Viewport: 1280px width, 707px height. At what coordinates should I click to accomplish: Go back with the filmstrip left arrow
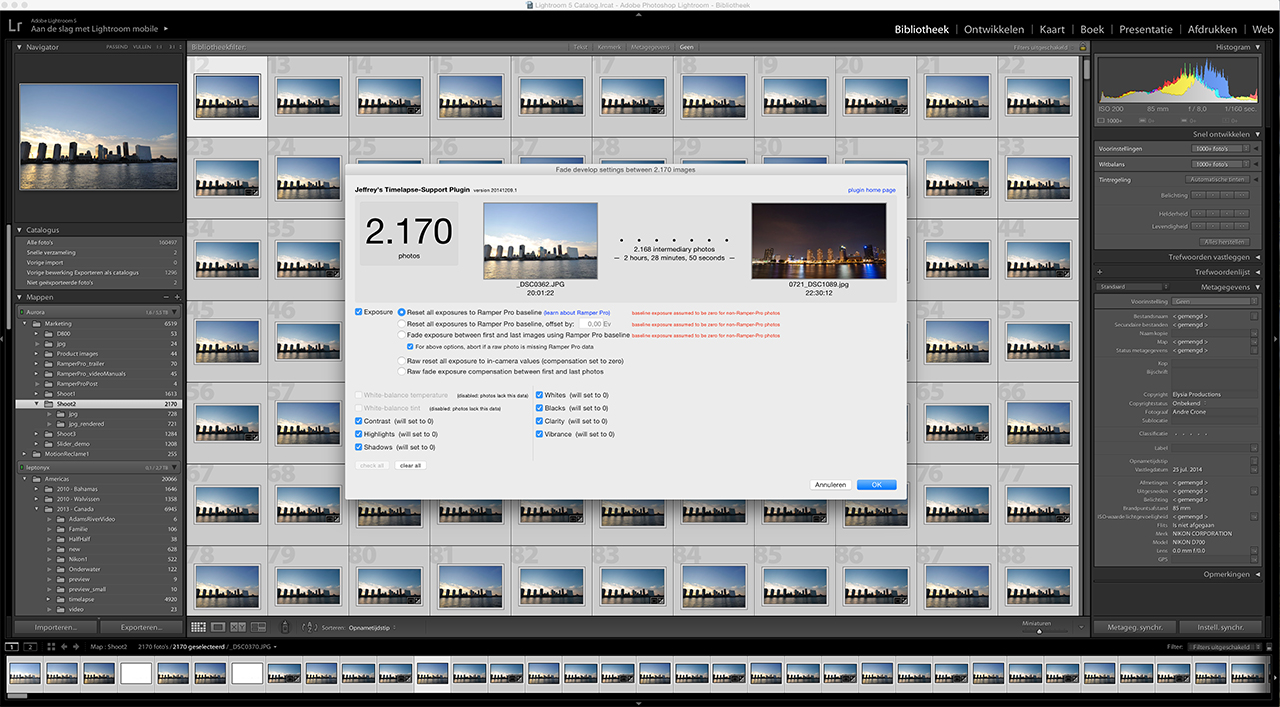(x=64, y=647)
